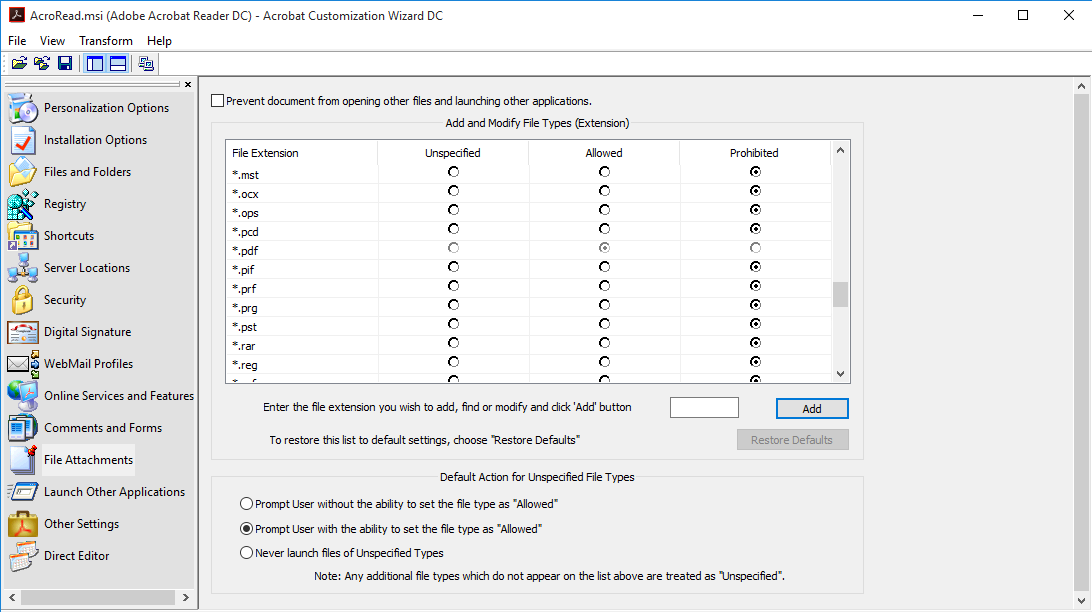Click the Add button
The image size is (1092, 612).
812,409
